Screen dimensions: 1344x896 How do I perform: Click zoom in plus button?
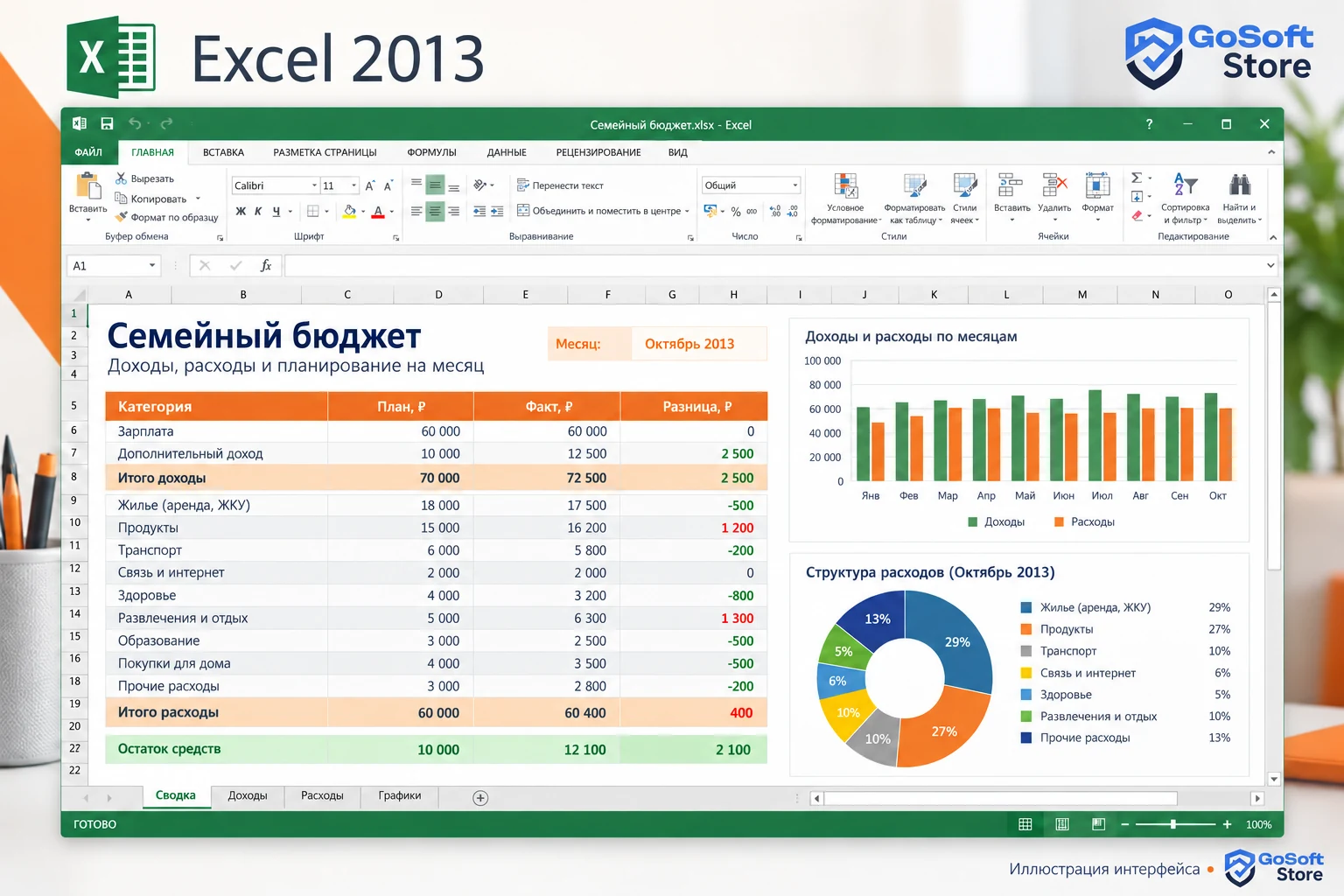pos(1227,824)
